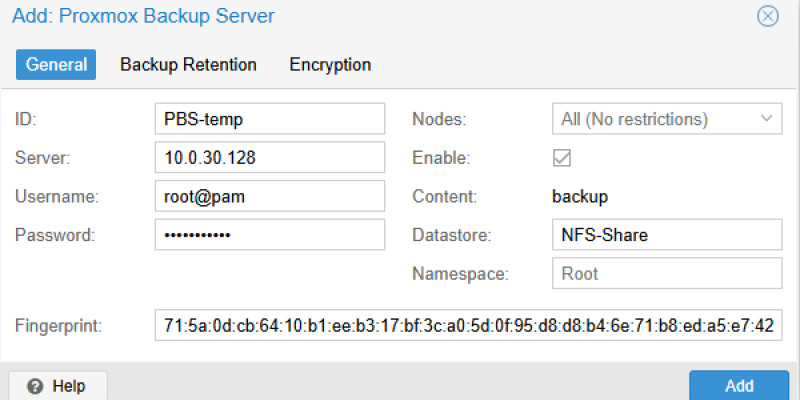Focus the ID field containing PBS-temp

(270, 119)
